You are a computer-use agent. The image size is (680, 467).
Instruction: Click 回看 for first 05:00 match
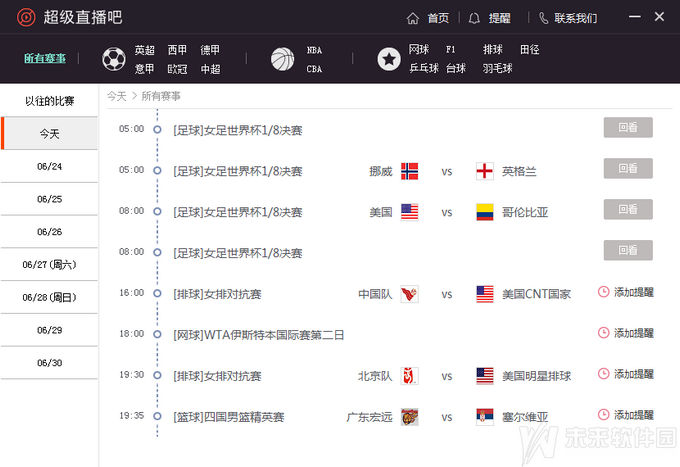pyautogui.click(x=628, y=127)
